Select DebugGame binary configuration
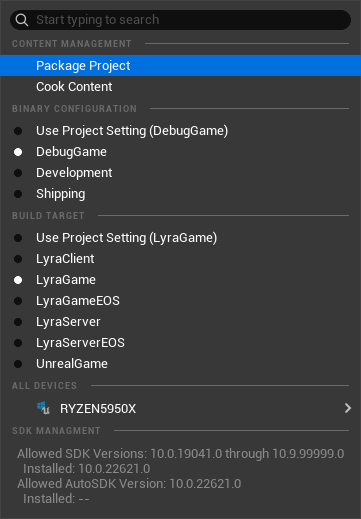Image resolution: width=361 pixels, height=519 pixels. pyautogui.click(x=180, y=152)
